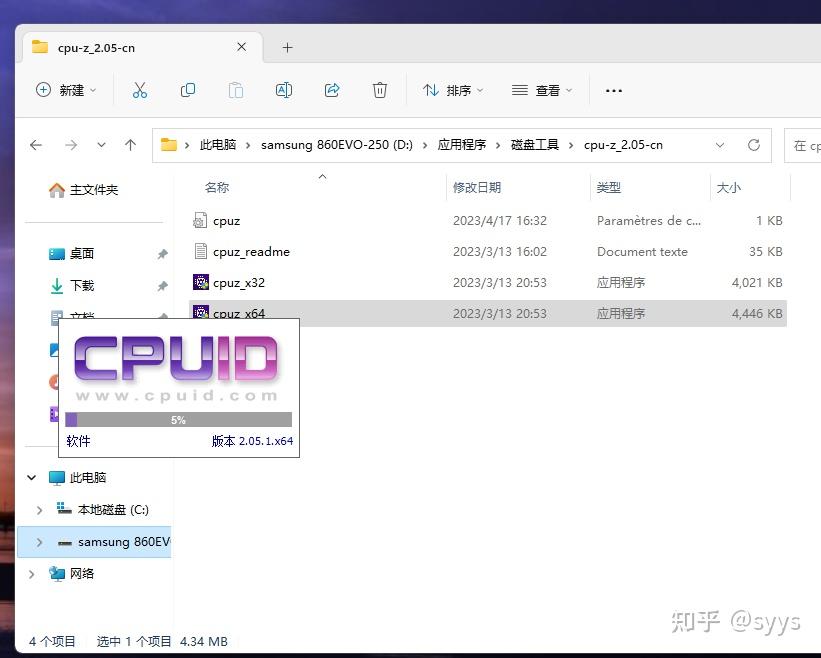
Task: Click the 4,446 KB size cell
Action: 757,314
